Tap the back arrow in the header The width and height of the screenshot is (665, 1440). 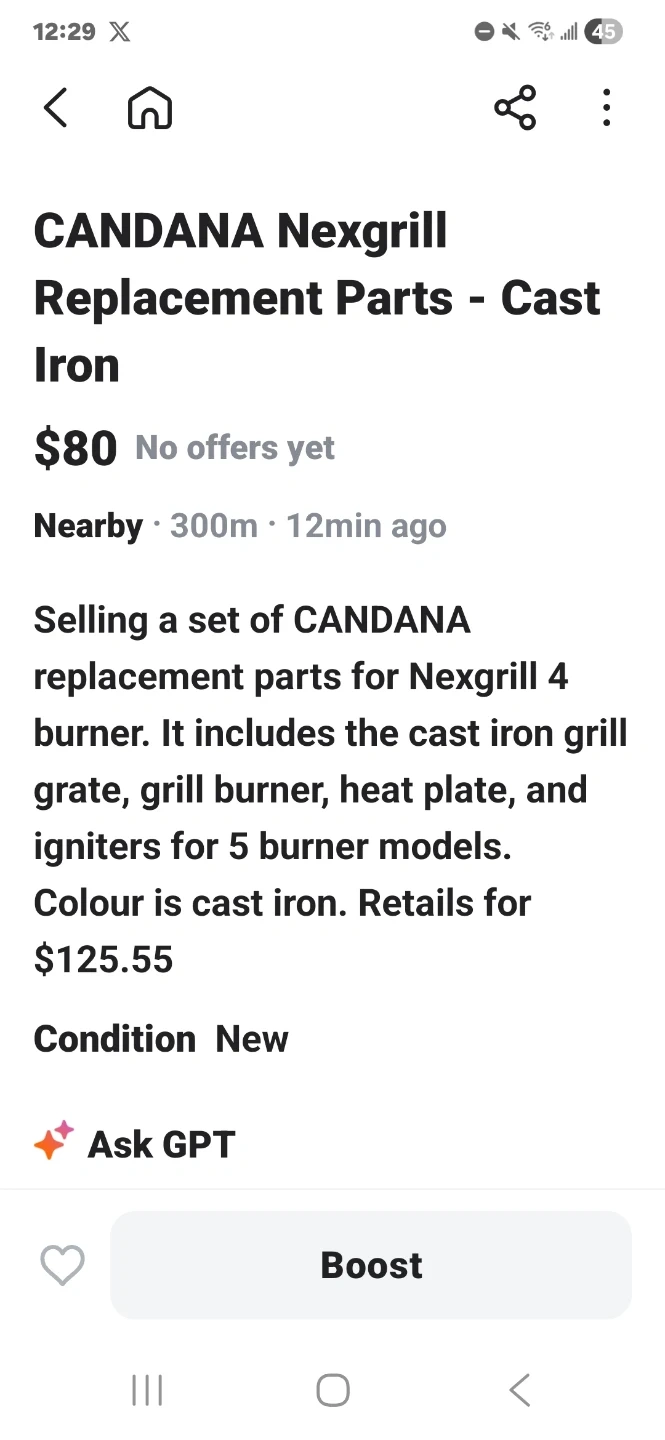point(56,108)
